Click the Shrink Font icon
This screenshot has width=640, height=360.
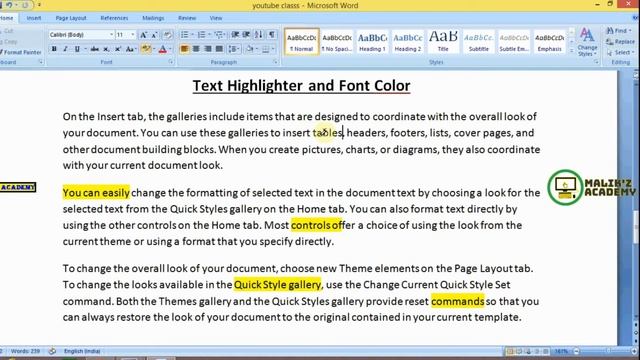coord(154,35)
